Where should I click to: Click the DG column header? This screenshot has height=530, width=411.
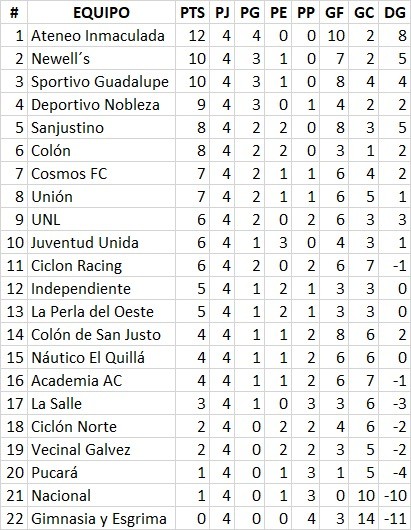394,13
